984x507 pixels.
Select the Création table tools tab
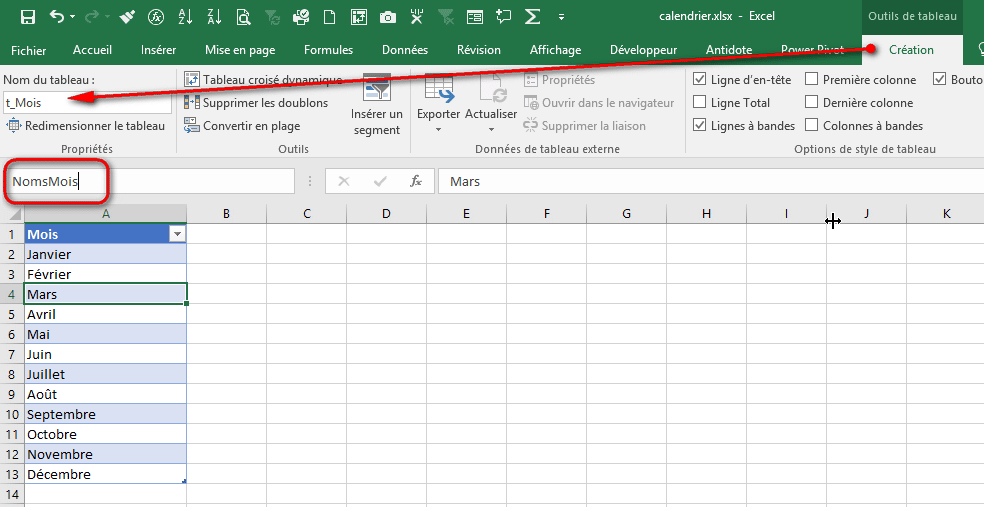pos(911,50)
